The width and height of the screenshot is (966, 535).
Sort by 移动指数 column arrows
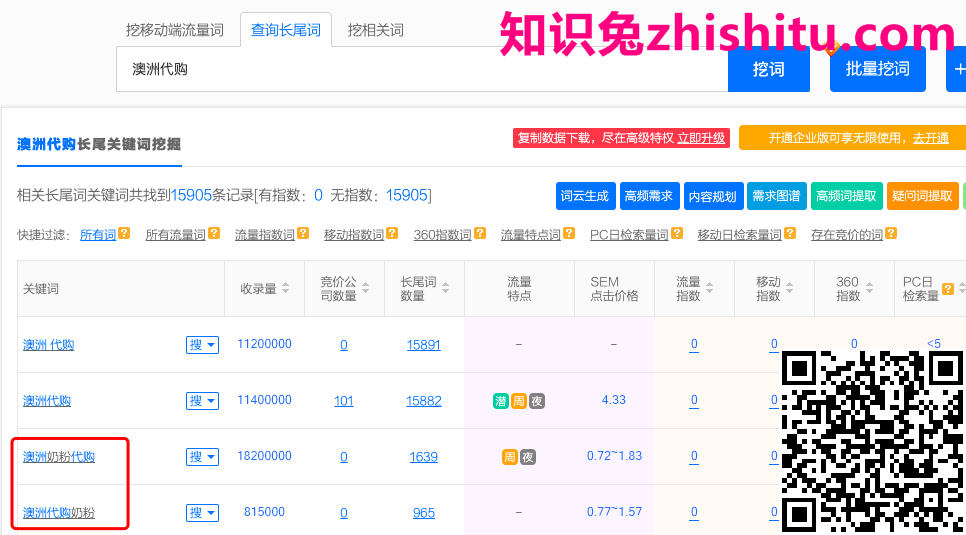pos(789,288)
